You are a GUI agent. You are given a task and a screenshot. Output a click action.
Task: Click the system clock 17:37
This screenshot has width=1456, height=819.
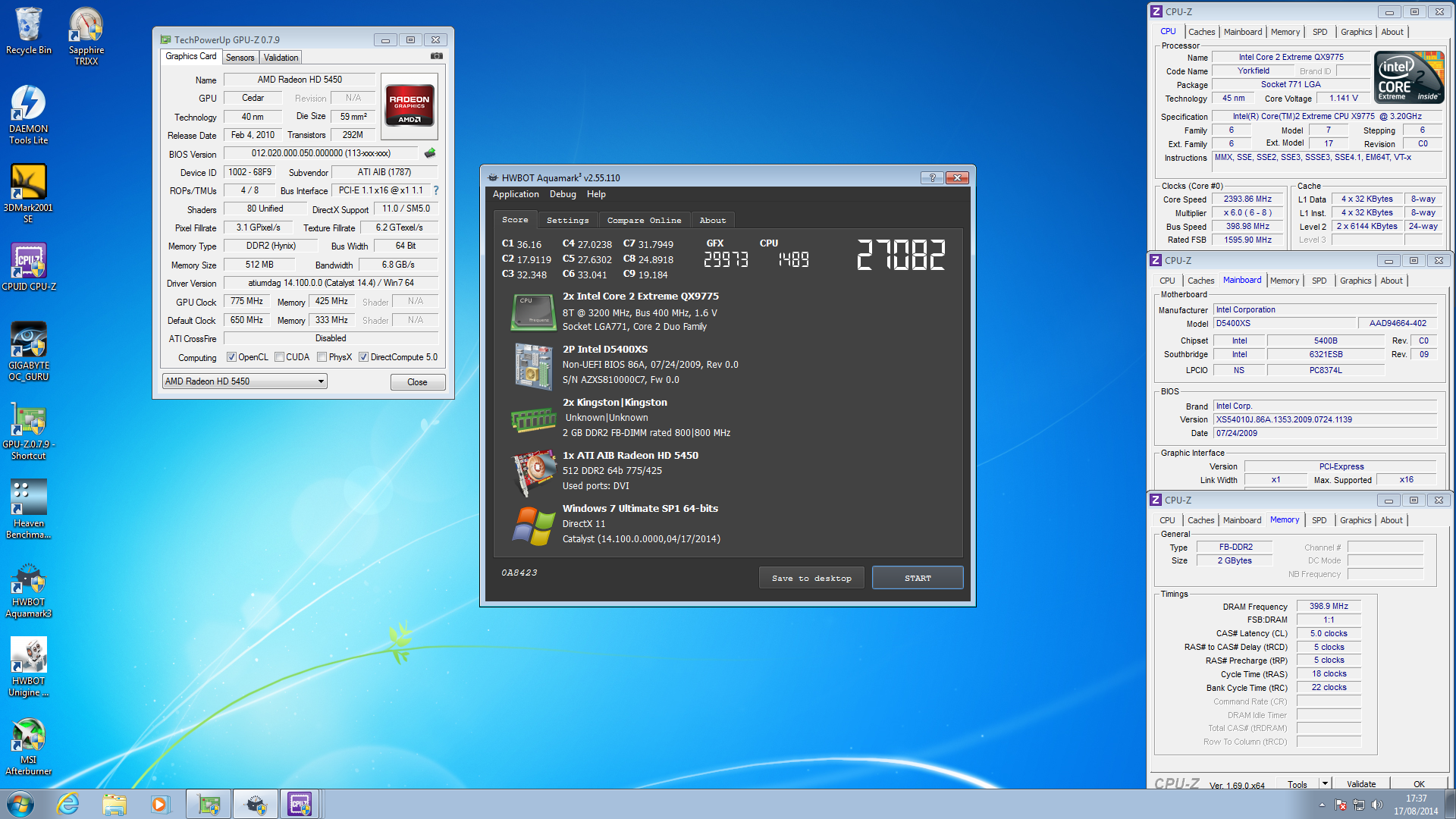point(1416,799)
